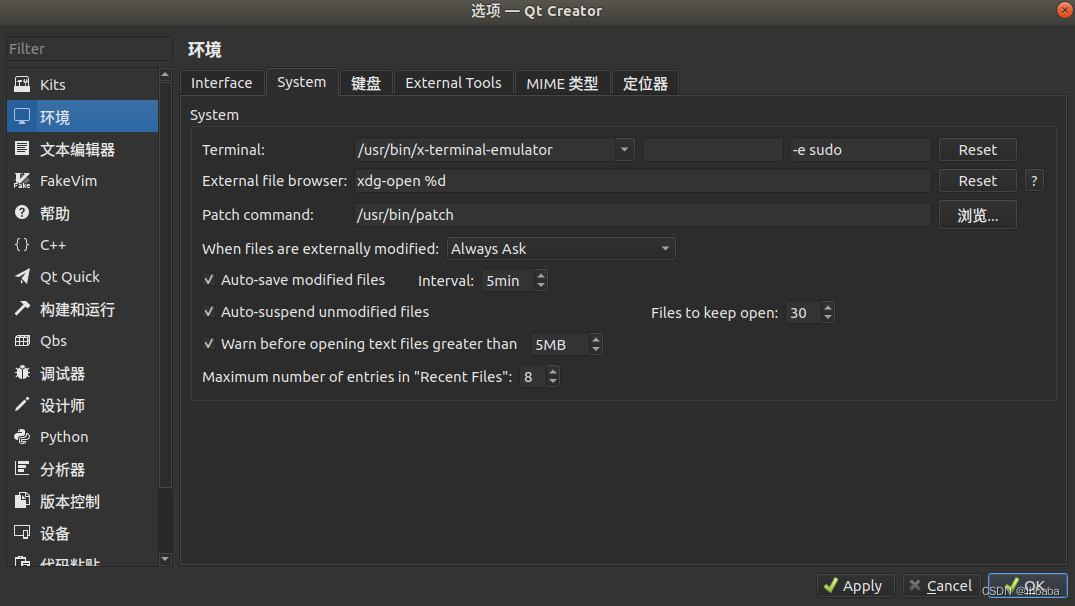1075x606 pixels.
Task: Click the Terminal path text field
Action: coord(485,149)
